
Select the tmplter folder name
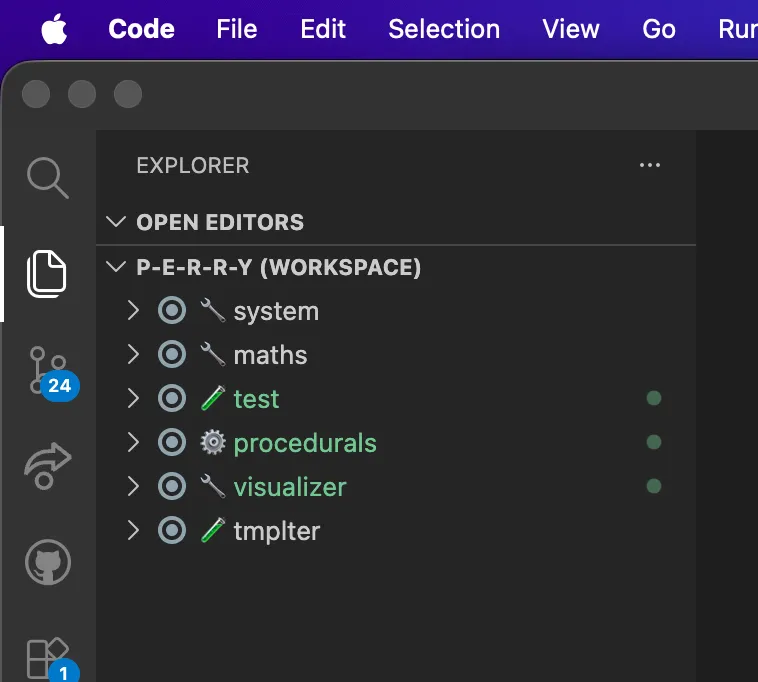pos(277,531)
